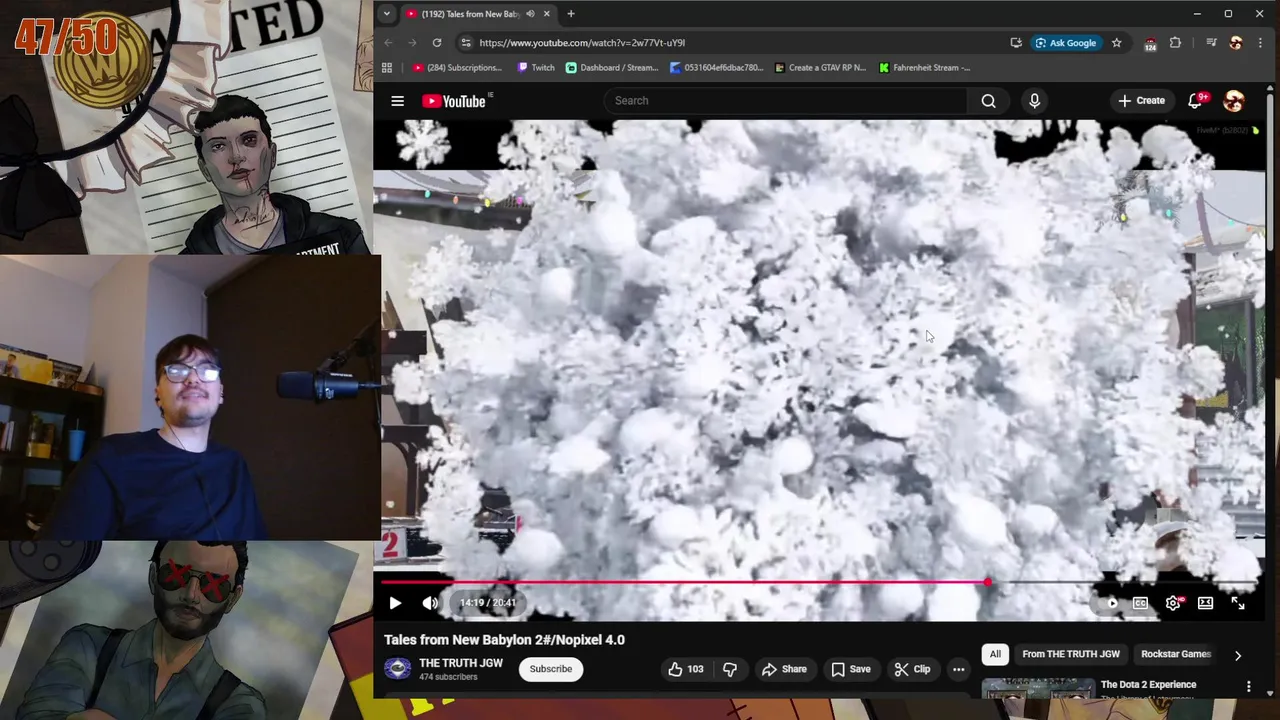Select From THE TRUTH JGW chip
Image resolution: width=1280 pixels, height=720 pixels.
(1070, 654)
